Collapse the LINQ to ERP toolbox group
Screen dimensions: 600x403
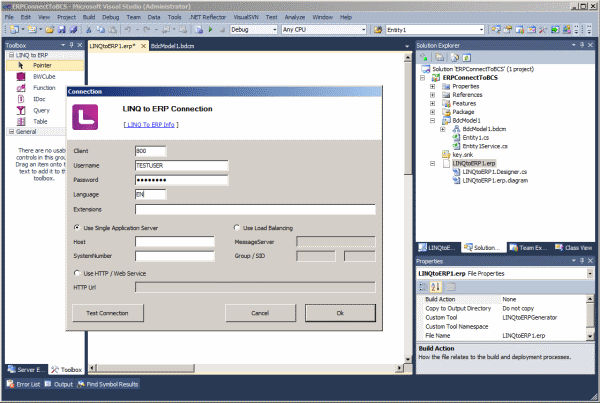click(11, 55)
